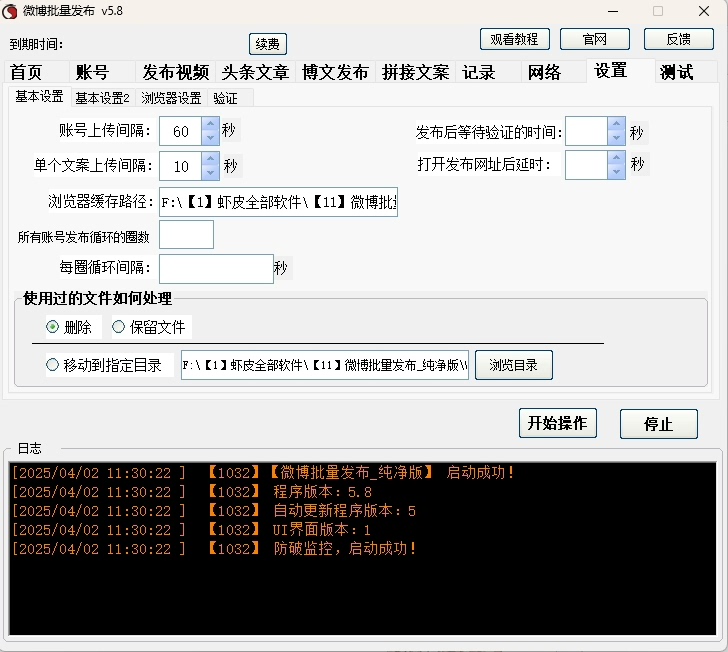Click the 停止 stop button
Viewport: 728px width, 652px height.
(658, 424)
